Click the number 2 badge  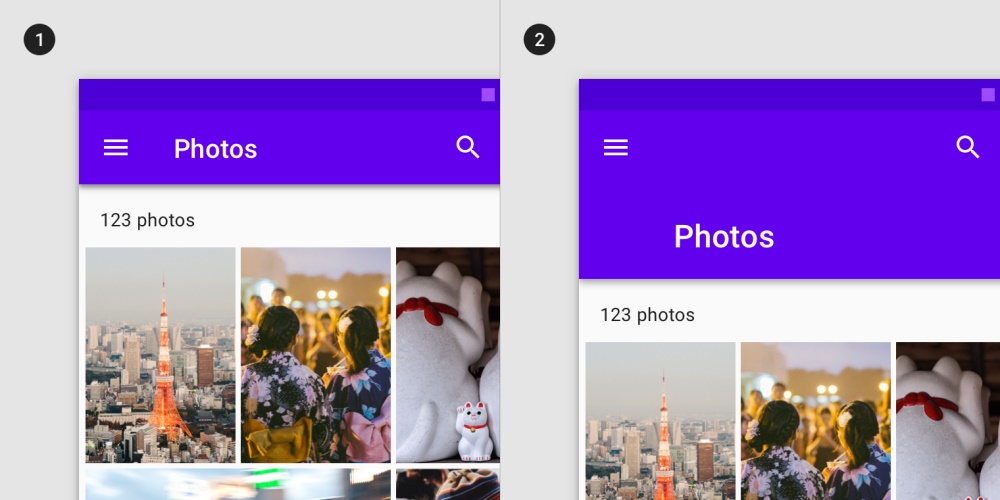click(540, 40)
